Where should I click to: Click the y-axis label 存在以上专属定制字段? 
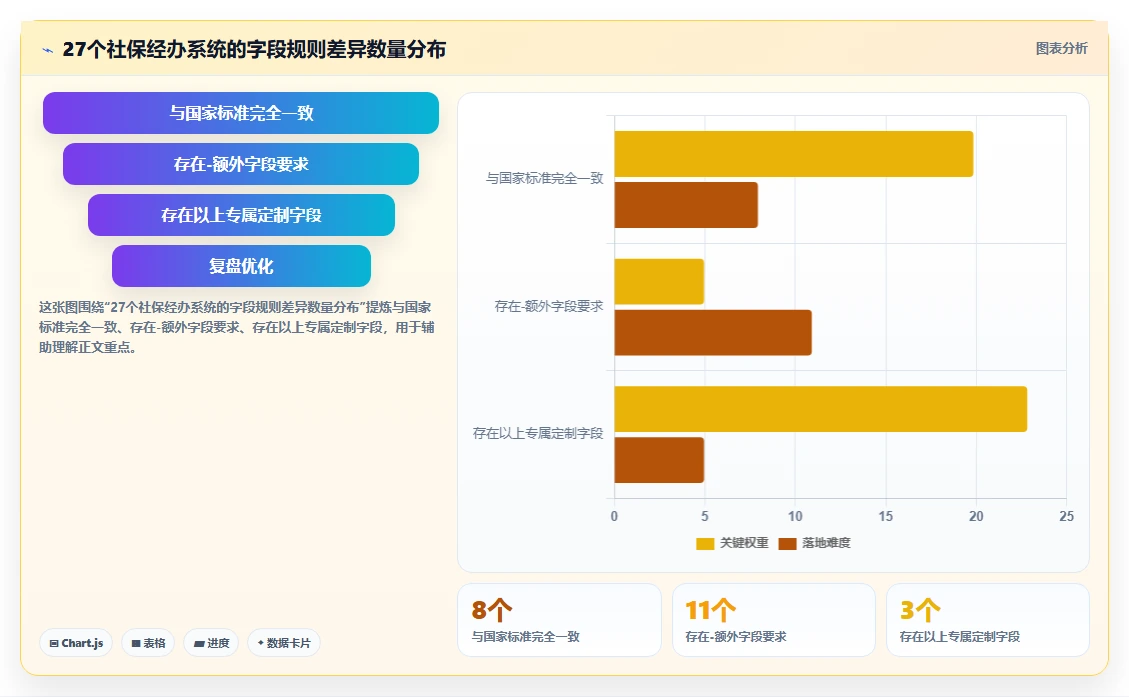click(538, 433)
